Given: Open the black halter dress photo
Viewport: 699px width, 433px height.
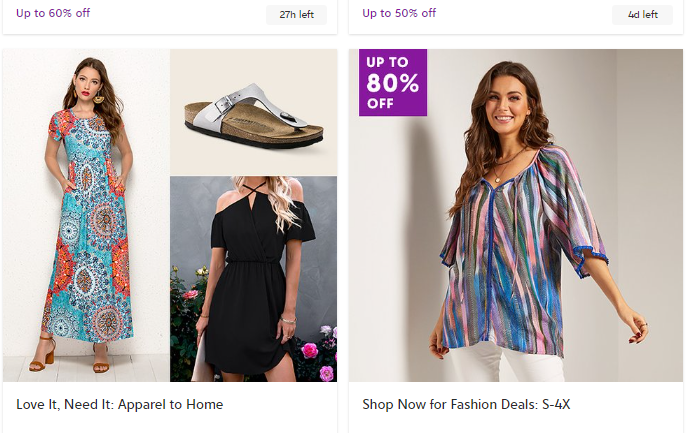Looking at the screenshot, I should pos(253,279).
